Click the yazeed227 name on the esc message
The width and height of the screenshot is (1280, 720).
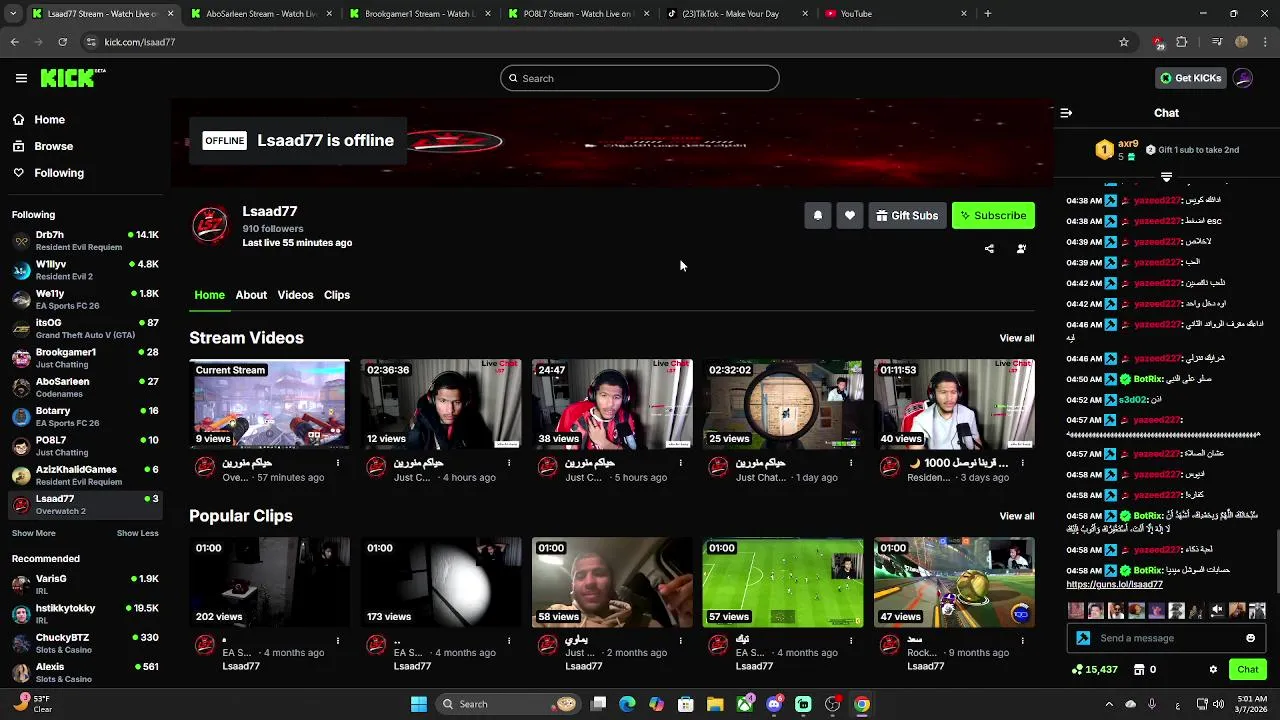click(x=1158, y=221)
